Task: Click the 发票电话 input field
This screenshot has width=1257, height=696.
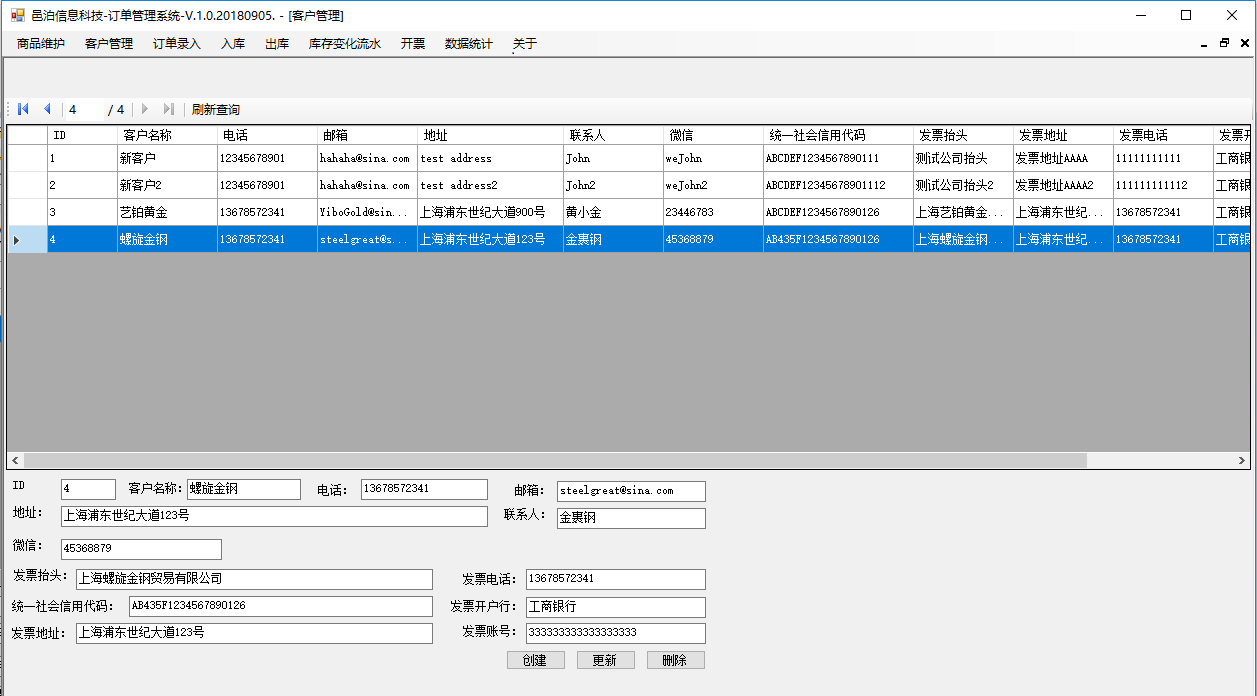Action: (615, 579)
